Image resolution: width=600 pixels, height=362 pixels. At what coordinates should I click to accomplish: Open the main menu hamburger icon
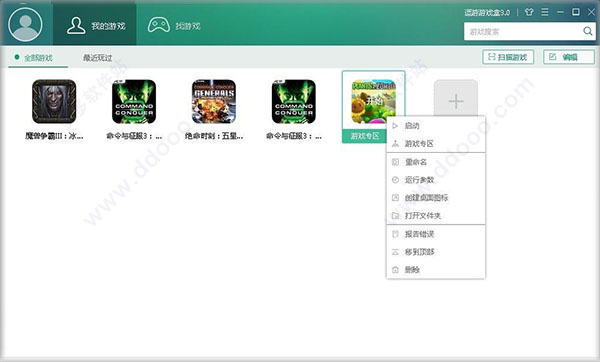[545, 12]
